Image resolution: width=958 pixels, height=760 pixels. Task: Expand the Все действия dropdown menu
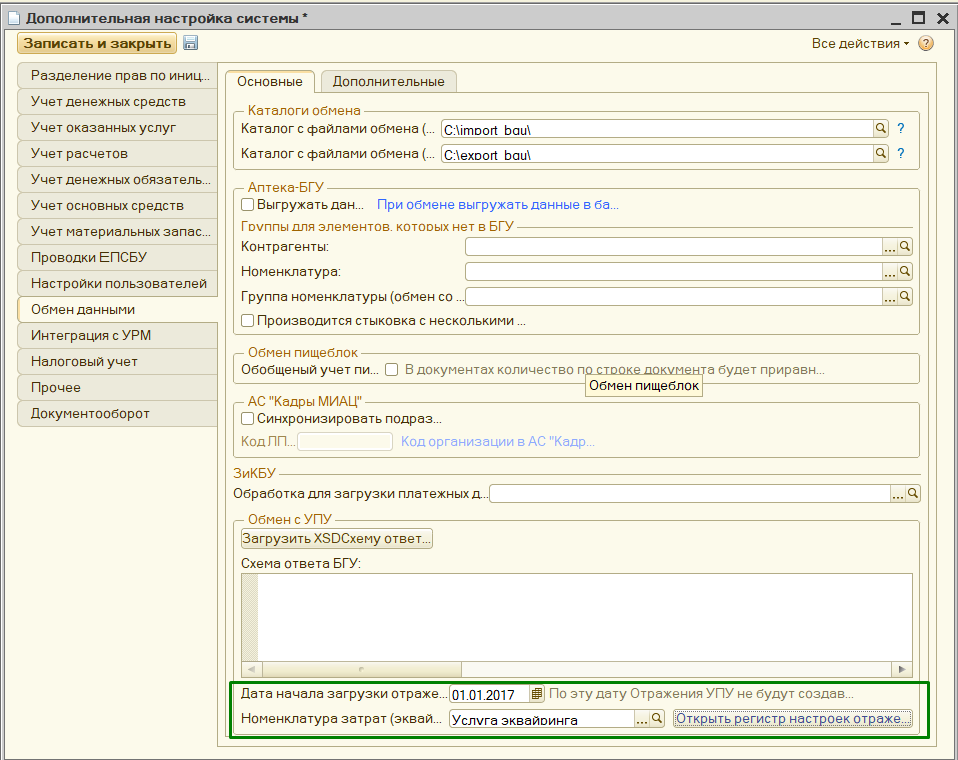[x=860, y=44]
